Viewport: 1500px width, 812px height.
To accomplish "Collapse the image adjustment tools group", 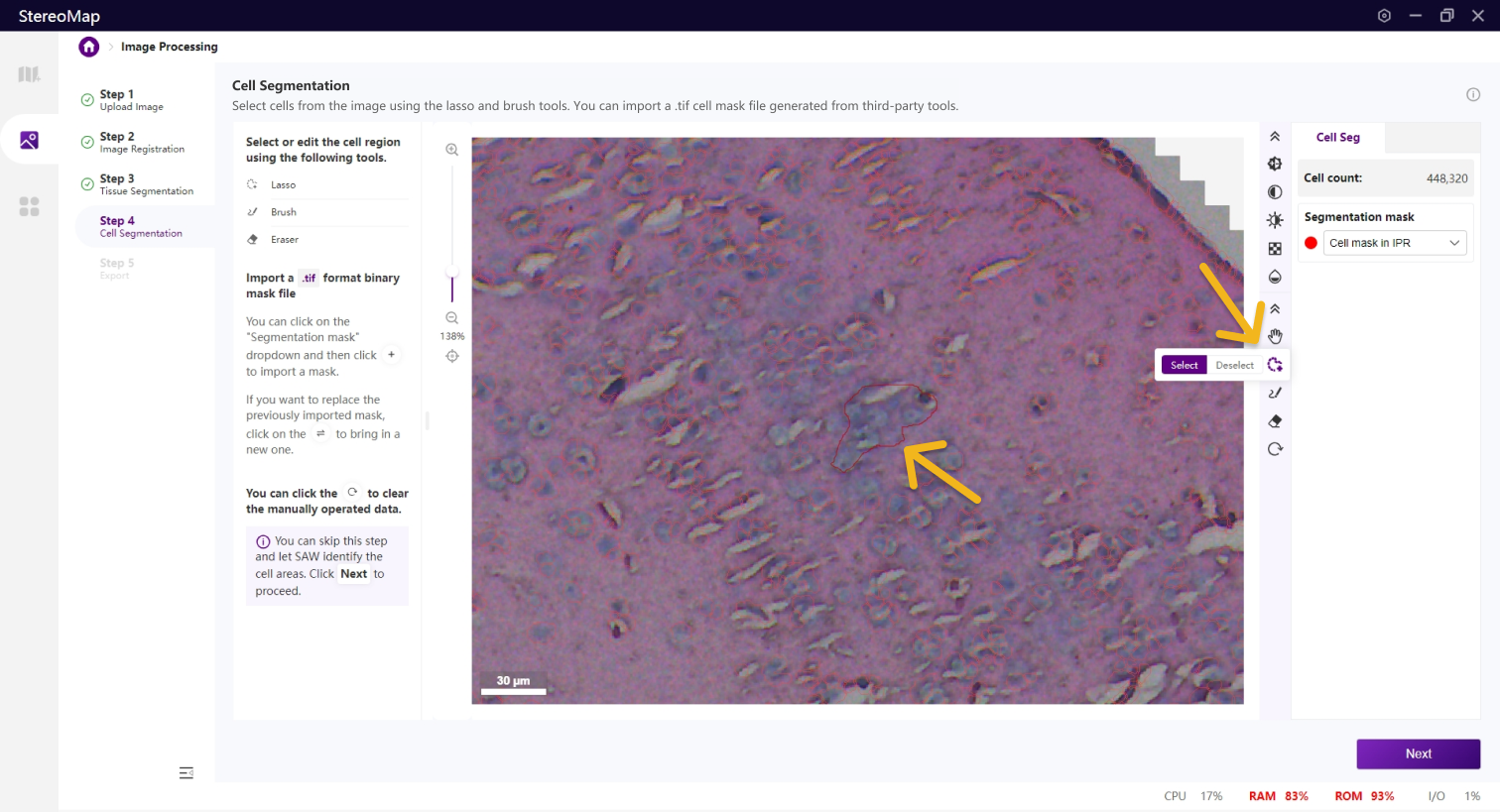I will pos(1275,137).
